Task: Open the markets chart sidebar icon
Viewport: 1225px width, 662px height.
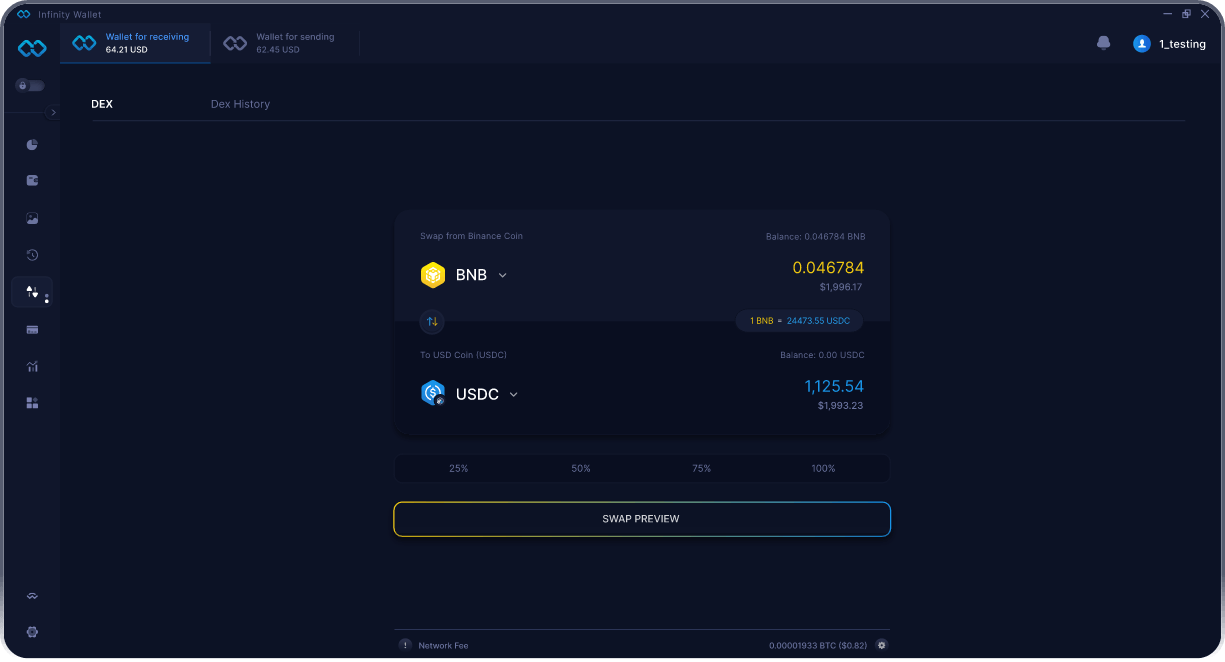Action: point(32,366)
